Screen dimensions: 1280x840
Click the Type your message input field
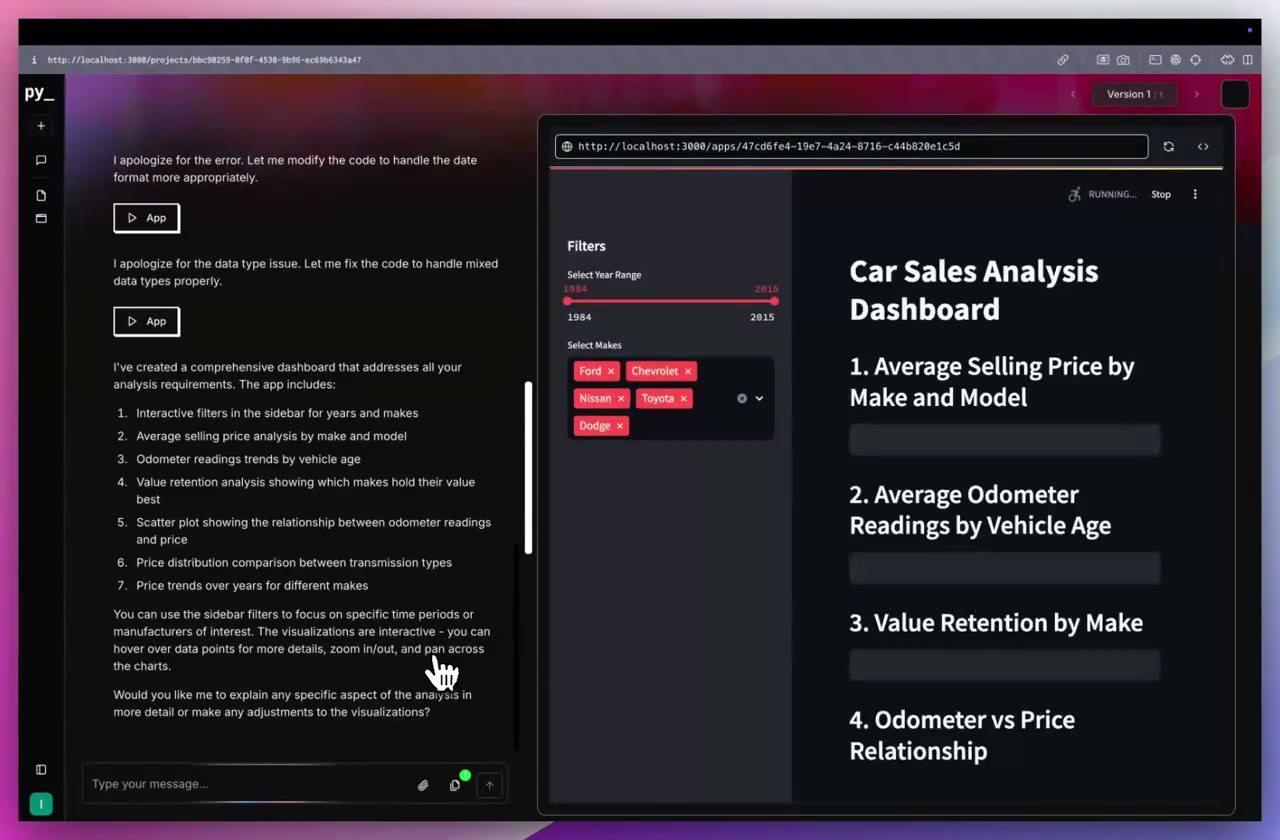pos(250,784)
